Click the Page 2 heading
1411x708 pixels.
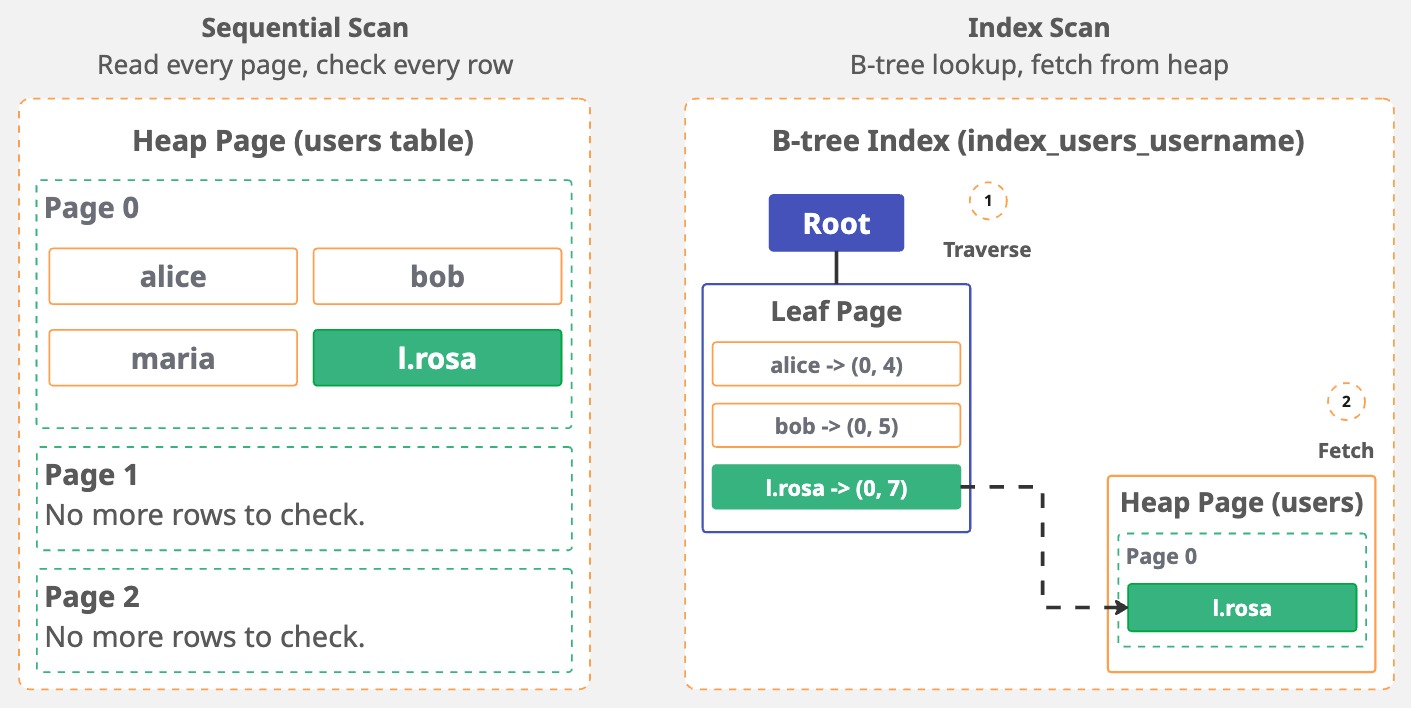92,597
